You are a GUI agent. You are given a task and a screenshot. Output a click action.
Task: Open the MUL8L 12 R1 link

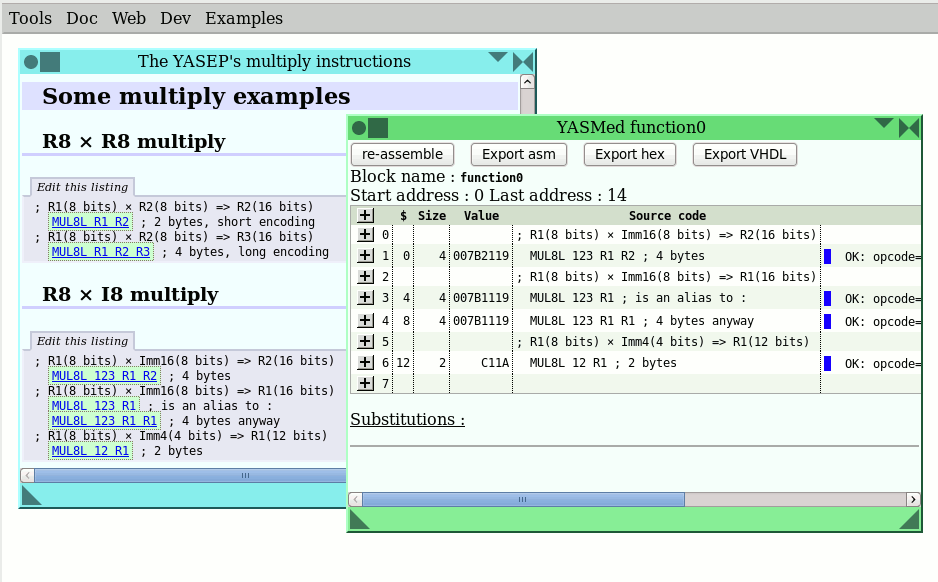click(x=90, y=450)
